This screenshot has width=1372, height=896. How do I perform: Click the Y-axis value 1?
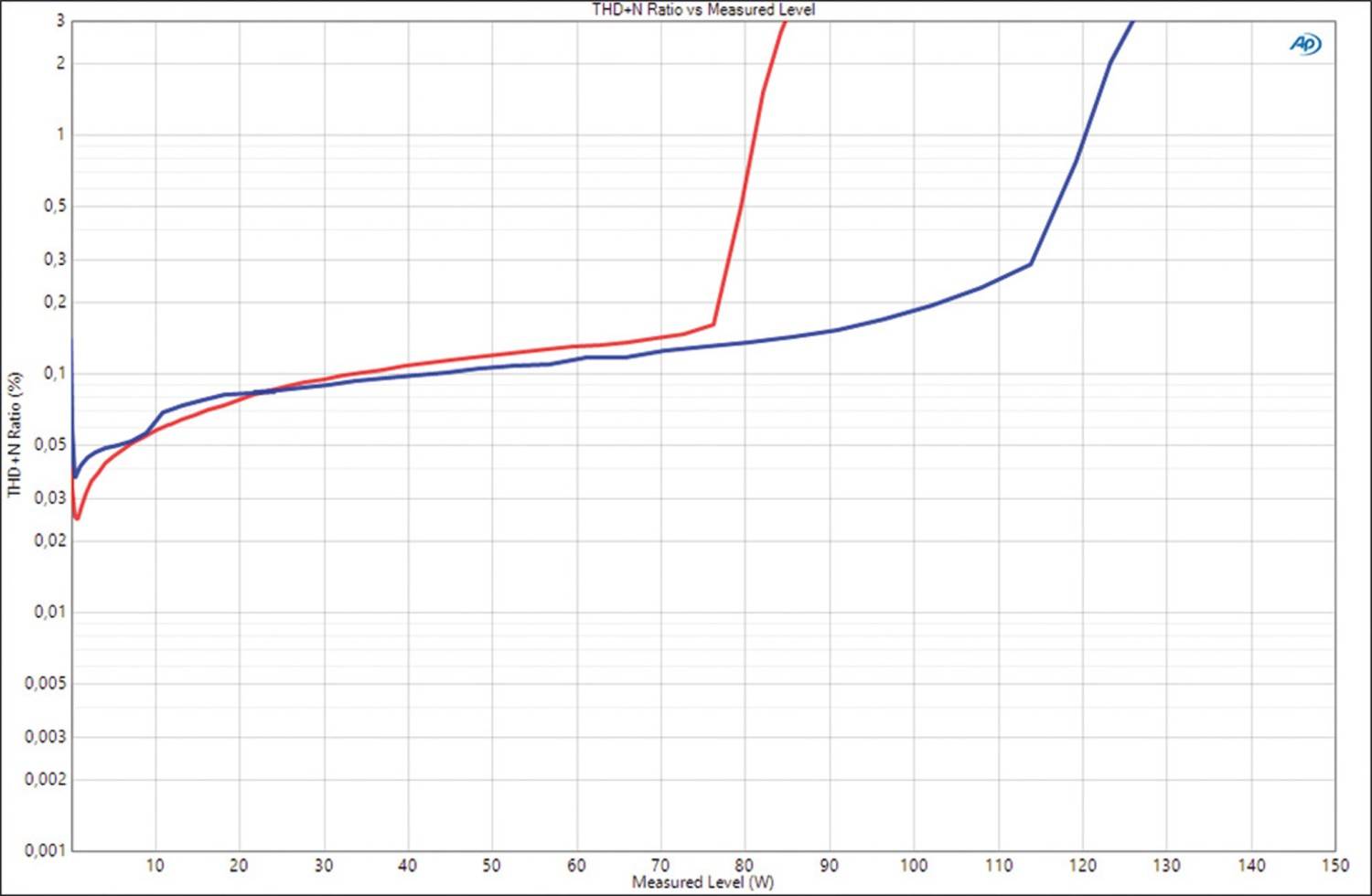(60, 134)
